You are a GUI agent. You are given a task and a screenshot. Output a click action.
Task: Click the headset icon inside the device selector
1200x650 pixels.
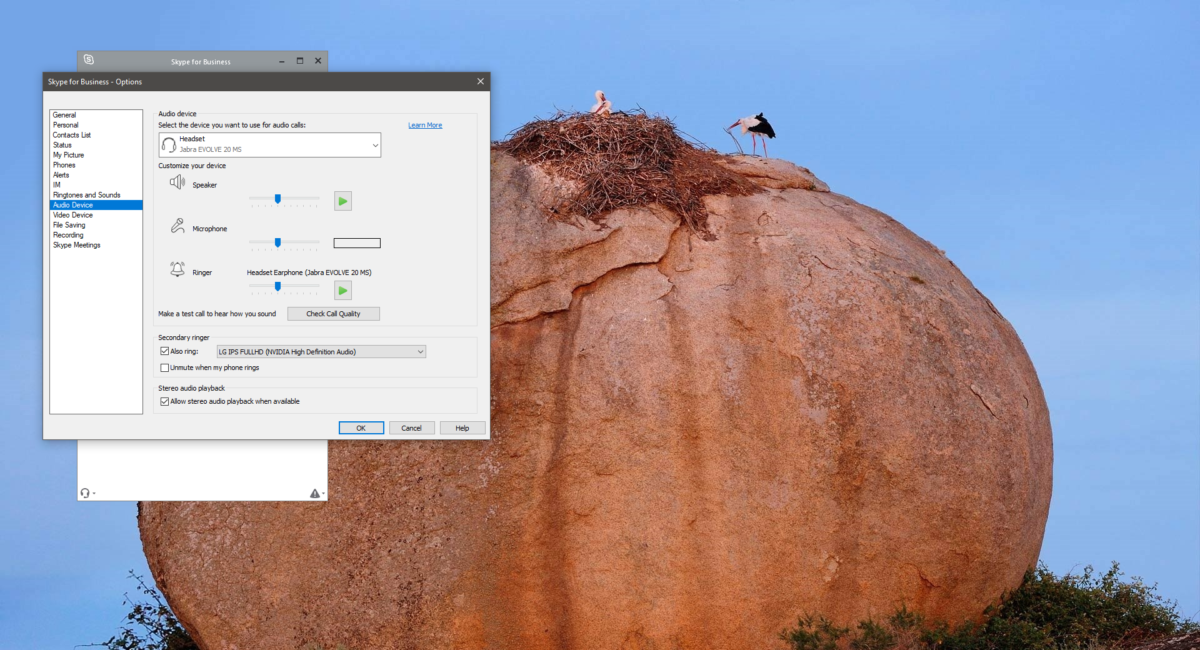(x=169, y=143)
